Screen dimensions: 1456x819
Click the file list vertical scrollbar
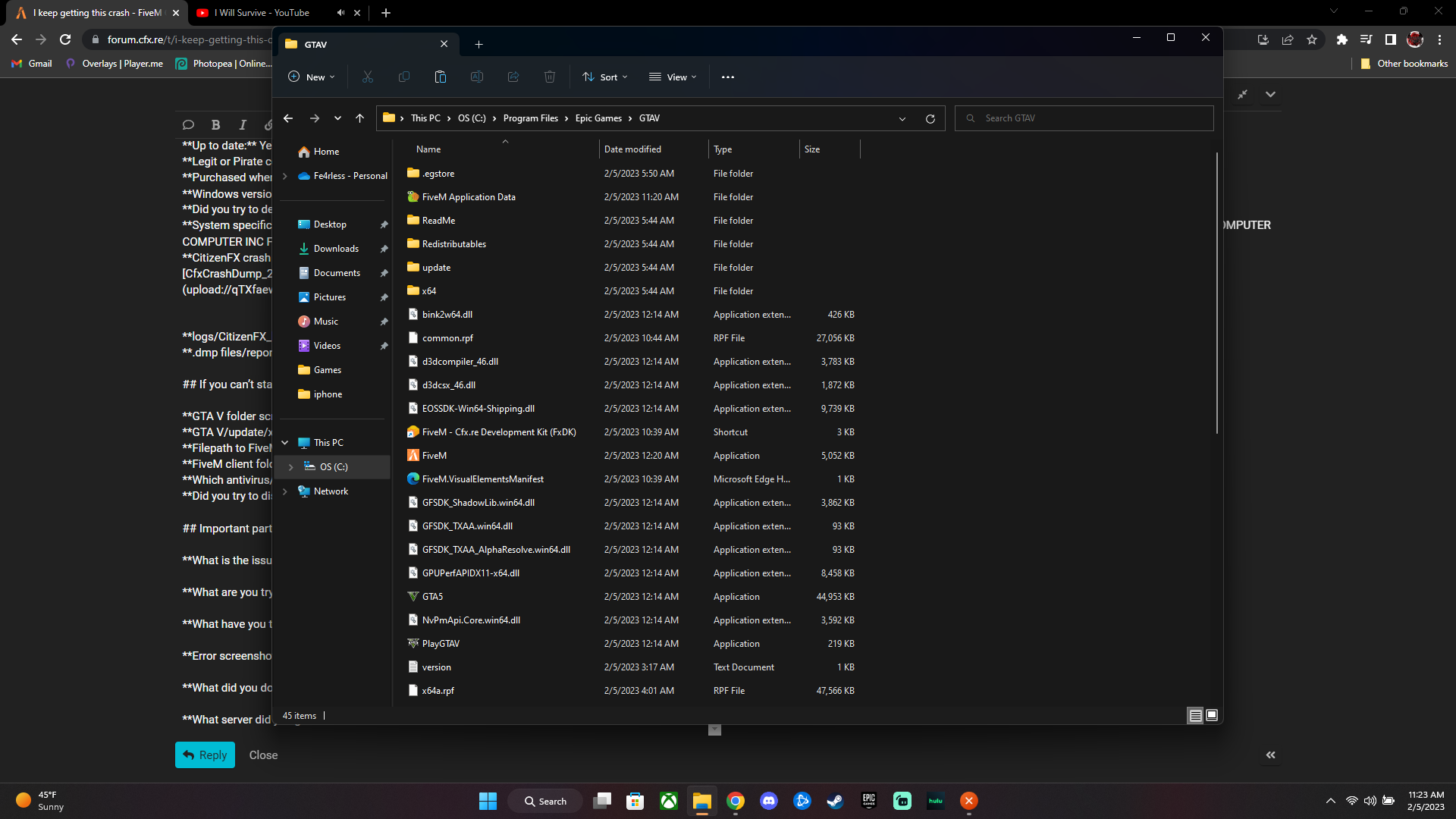pos(1217,293)
